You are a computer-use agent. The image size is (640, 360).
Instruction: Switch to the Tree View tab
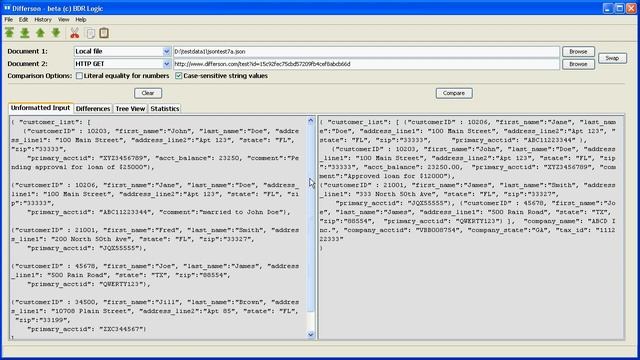pyautogui.click(x=130, y=109)
